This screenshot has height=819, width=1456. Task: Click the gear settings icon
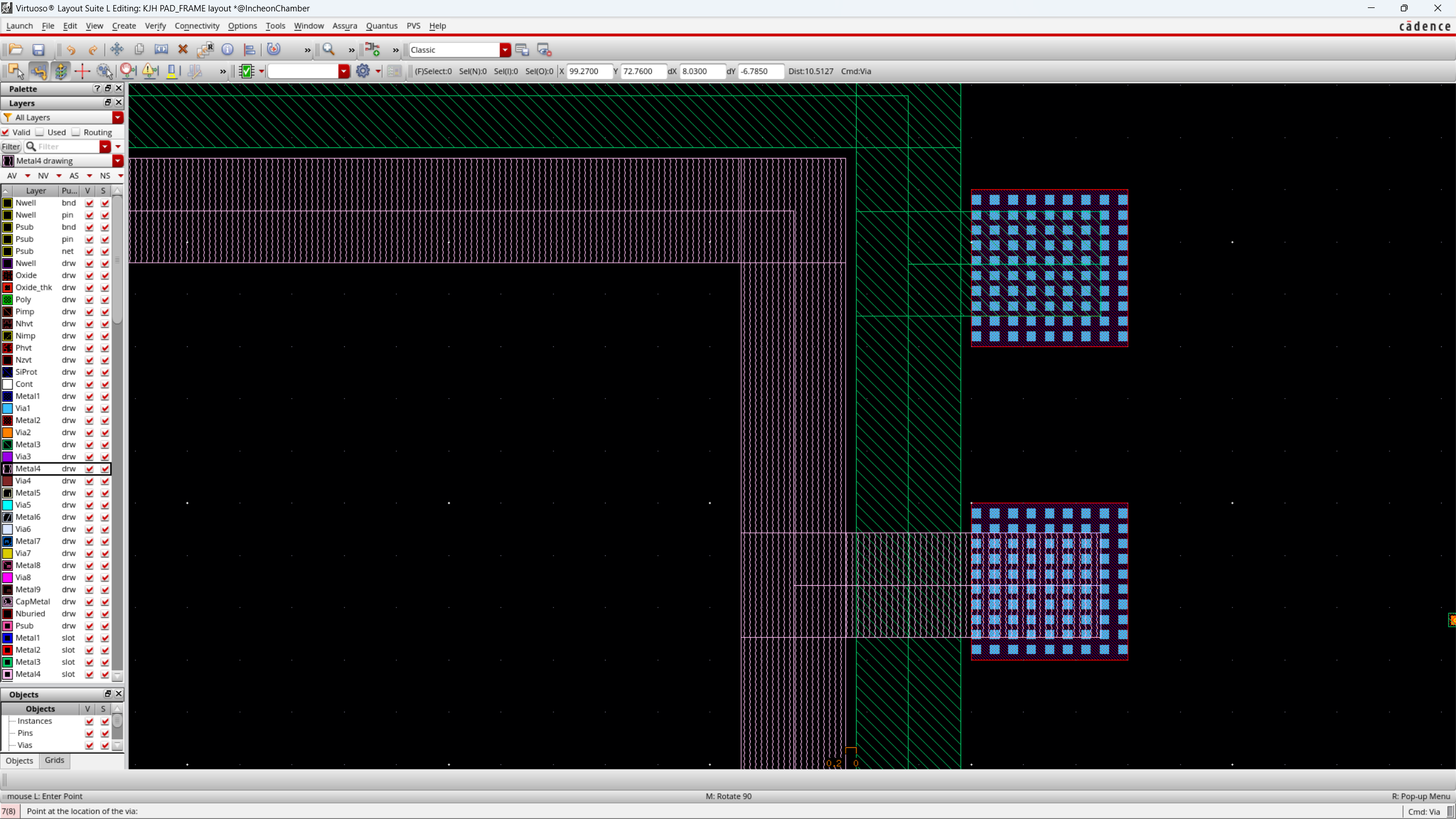pos(363,71)
